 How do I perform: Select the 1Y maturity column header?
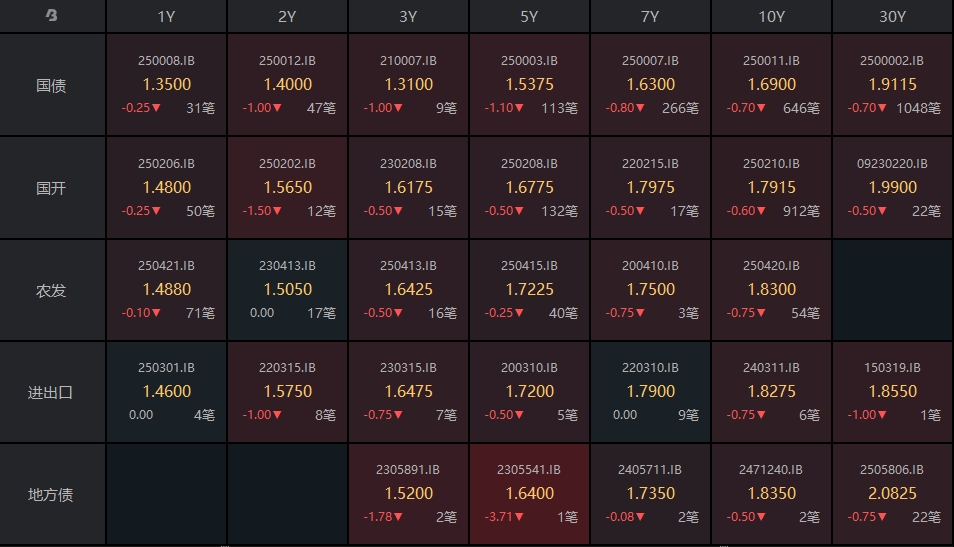tap(167, 16)
